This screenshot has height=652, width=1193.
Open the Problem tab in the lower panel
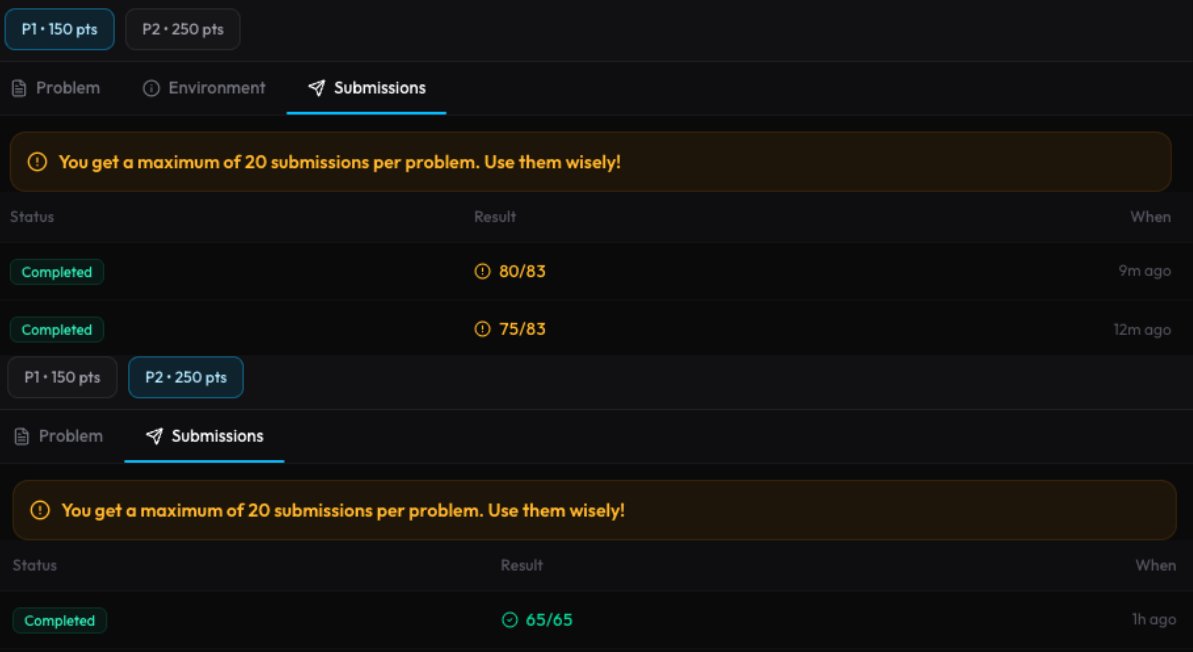pos(59,436)
